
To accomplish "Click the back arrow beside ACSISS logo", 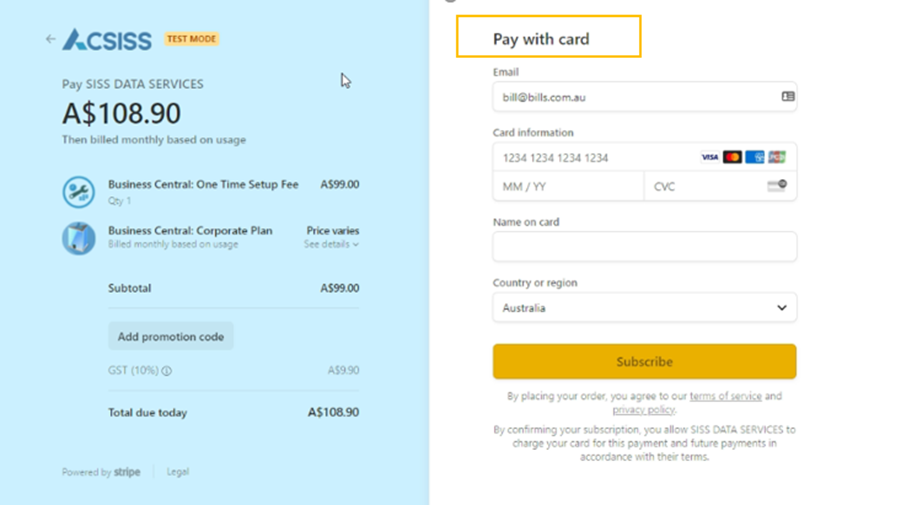I will [50, 39].
